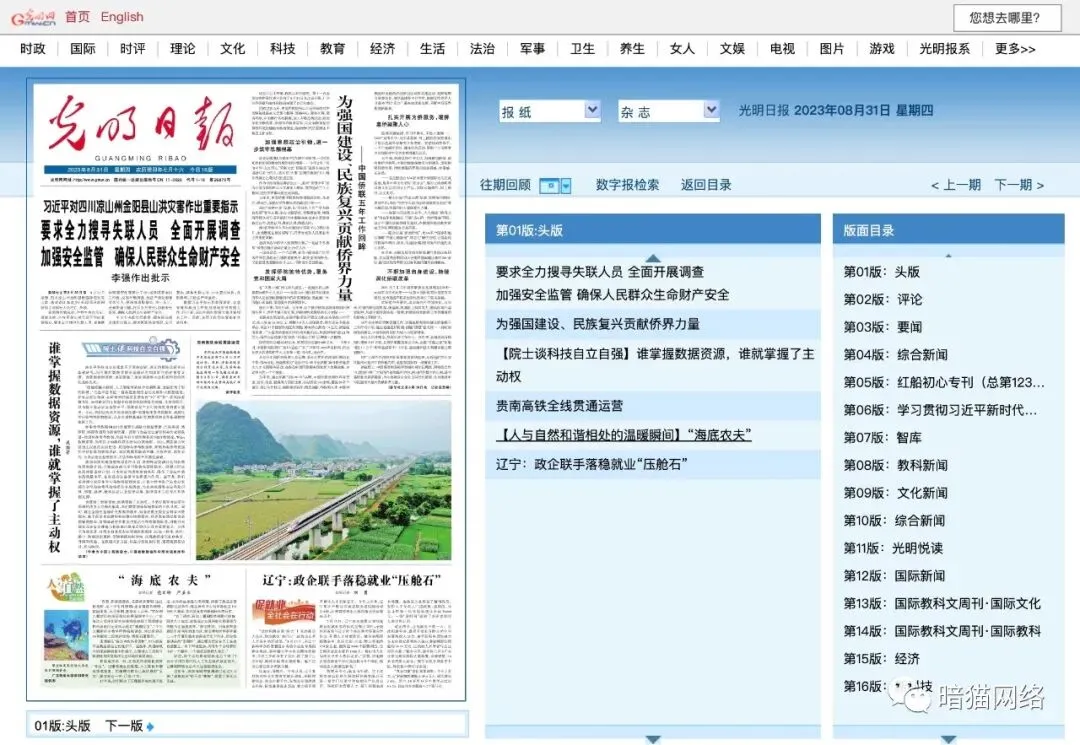
Task: Open the 文化 navigation item
Action: point(232,49)
